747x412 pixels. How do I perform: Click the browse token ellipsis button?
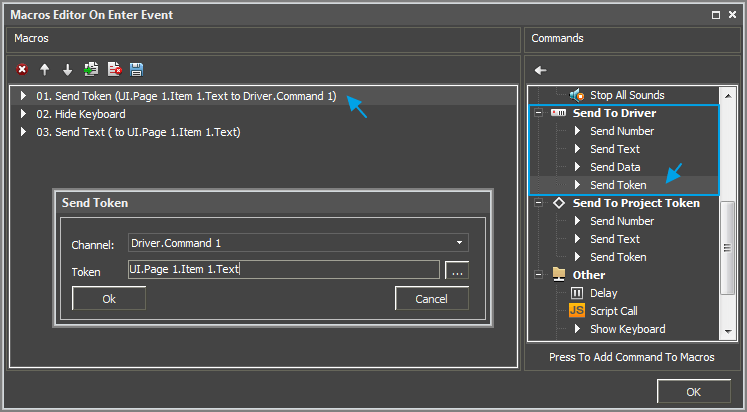457,270
